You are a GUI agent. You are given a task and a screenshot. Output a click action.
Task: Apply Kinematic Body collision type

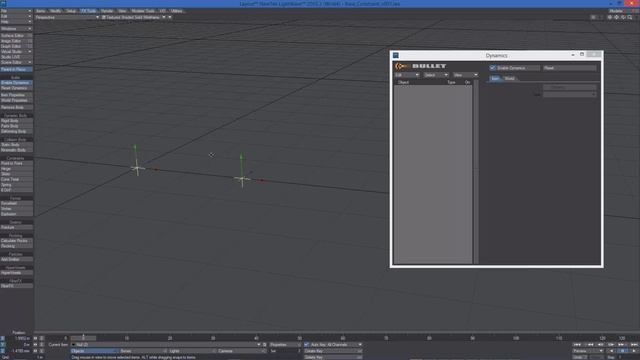click(16, 150)
